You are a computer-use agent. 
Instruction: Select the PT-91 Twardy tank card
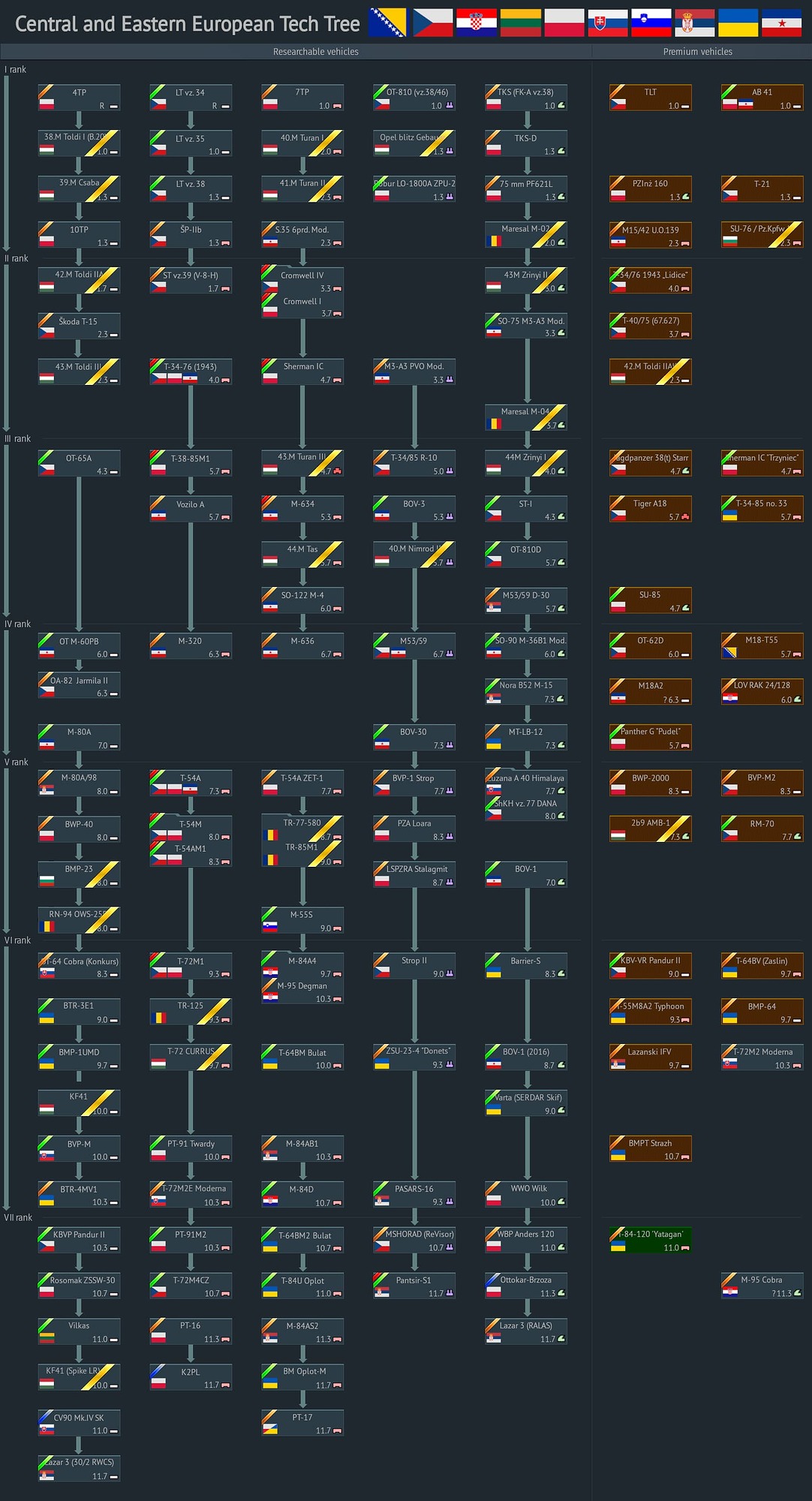[x=191, y=1149]
